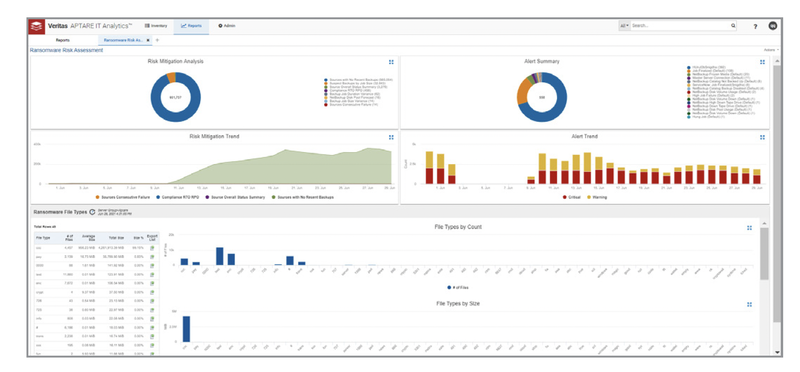
Task: Expand File Types by Size grid icon
Action: 749,305
